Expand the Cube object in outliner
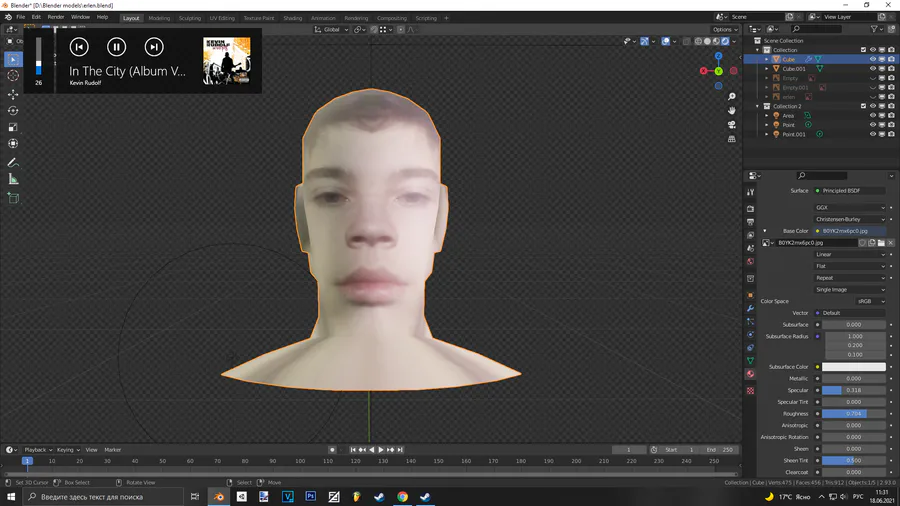The image size is (900, 506). pyautogui.click(x=767, y=60)
